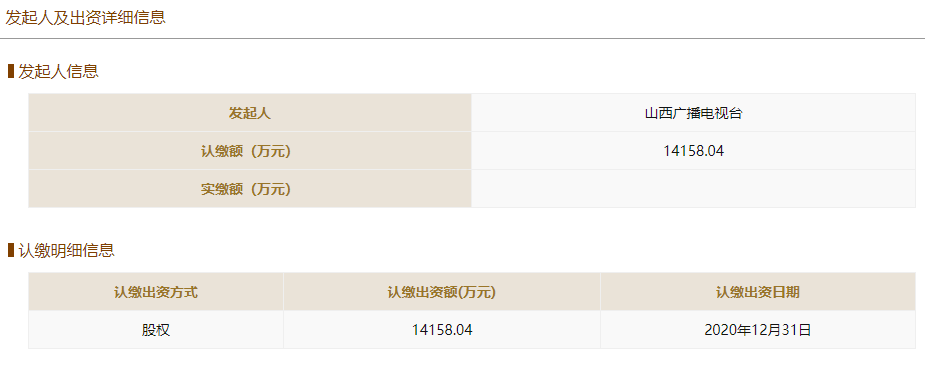Click the 股权 data row in 认缴明细 table
The height and width of the screenshot is (369, 925).
[x=472, y=330]
